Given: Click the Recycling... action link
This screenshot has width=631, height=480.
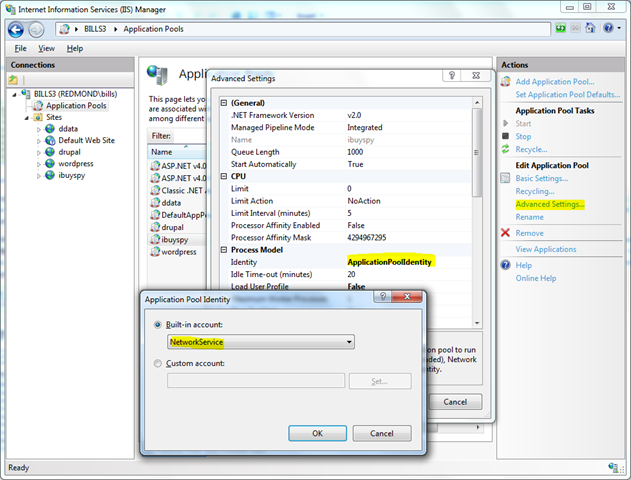Looking at the screenshot, I should point(535,191).
